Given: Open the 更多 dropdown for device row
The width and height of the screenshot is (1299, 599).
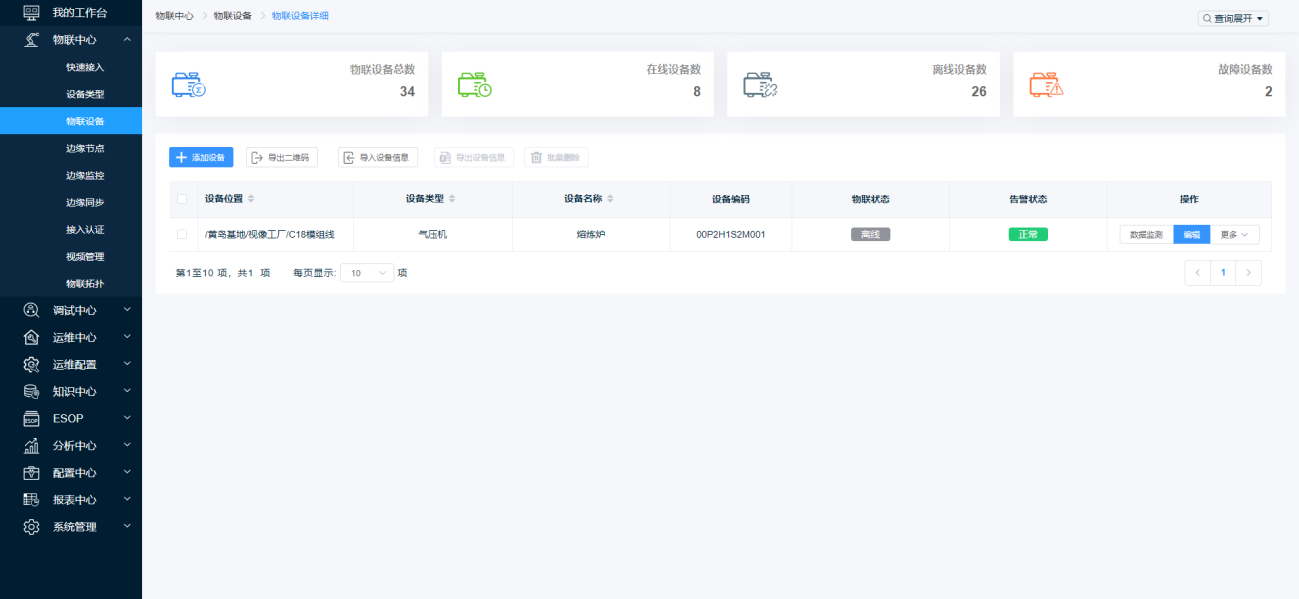Looking at the screenshot, I should click(x=1235, y=235).
